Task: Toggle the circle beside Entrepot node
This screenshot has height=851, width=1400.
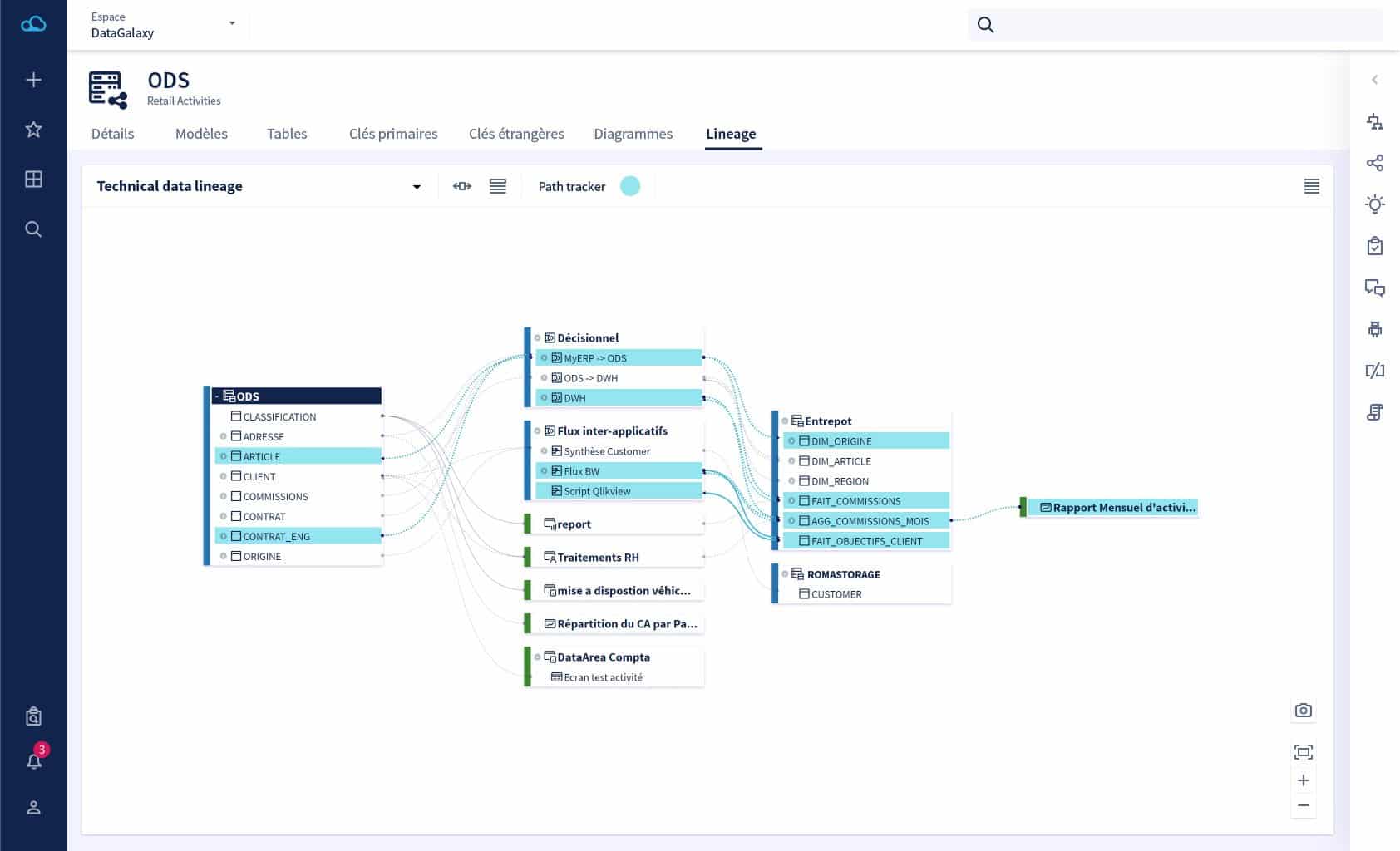Action: tap(784, 421)
